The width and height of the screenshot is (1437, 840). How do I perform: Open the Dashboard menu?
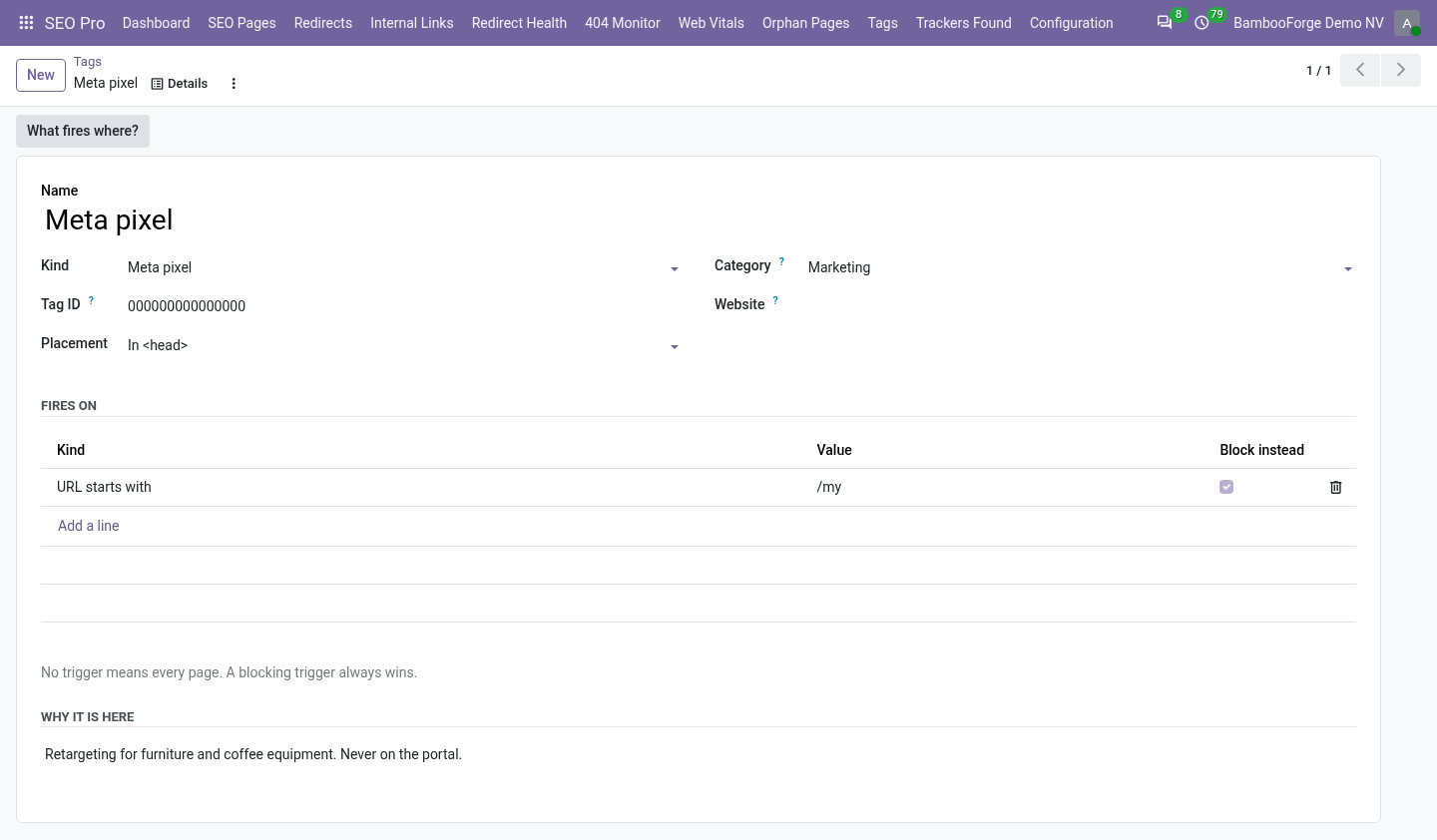click(156, 23)
